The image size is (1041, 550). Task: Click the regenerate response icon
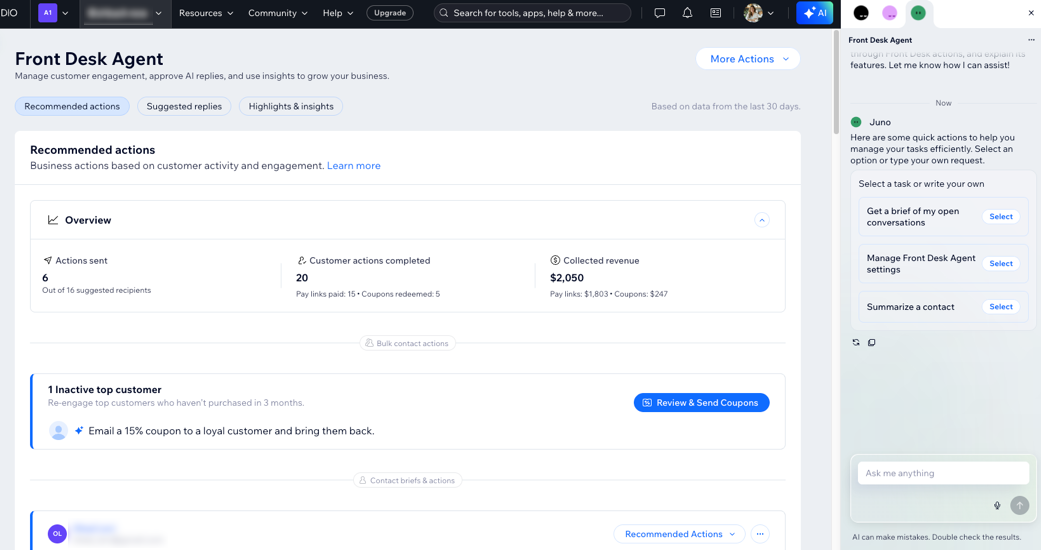tap(856, 343)
